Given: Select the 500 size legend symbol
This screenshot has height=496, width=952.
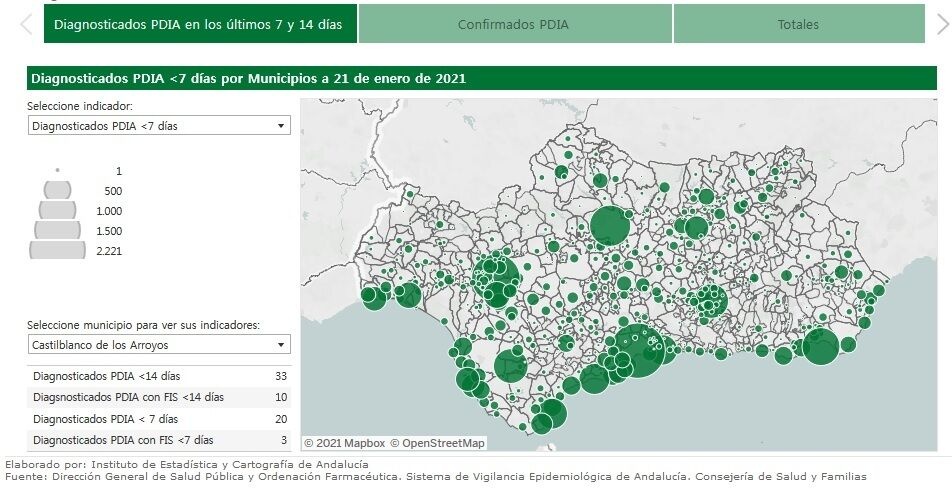Looking at the screenshot, I should [x=57, y=191].
